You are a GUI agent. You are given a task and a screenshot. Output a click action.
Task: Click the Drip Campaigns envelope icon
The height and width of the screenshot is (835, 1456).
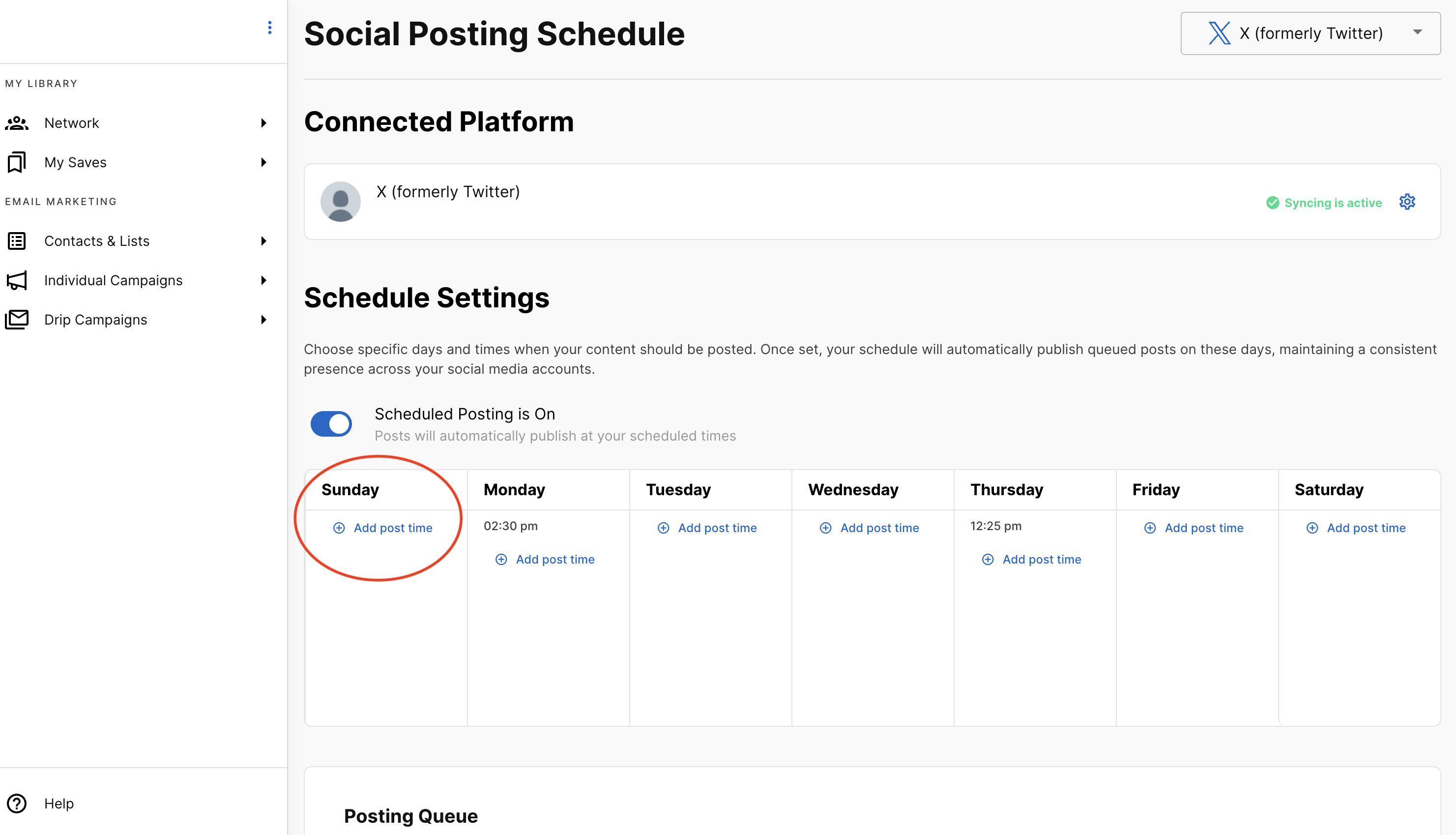[x=17, y=320]
